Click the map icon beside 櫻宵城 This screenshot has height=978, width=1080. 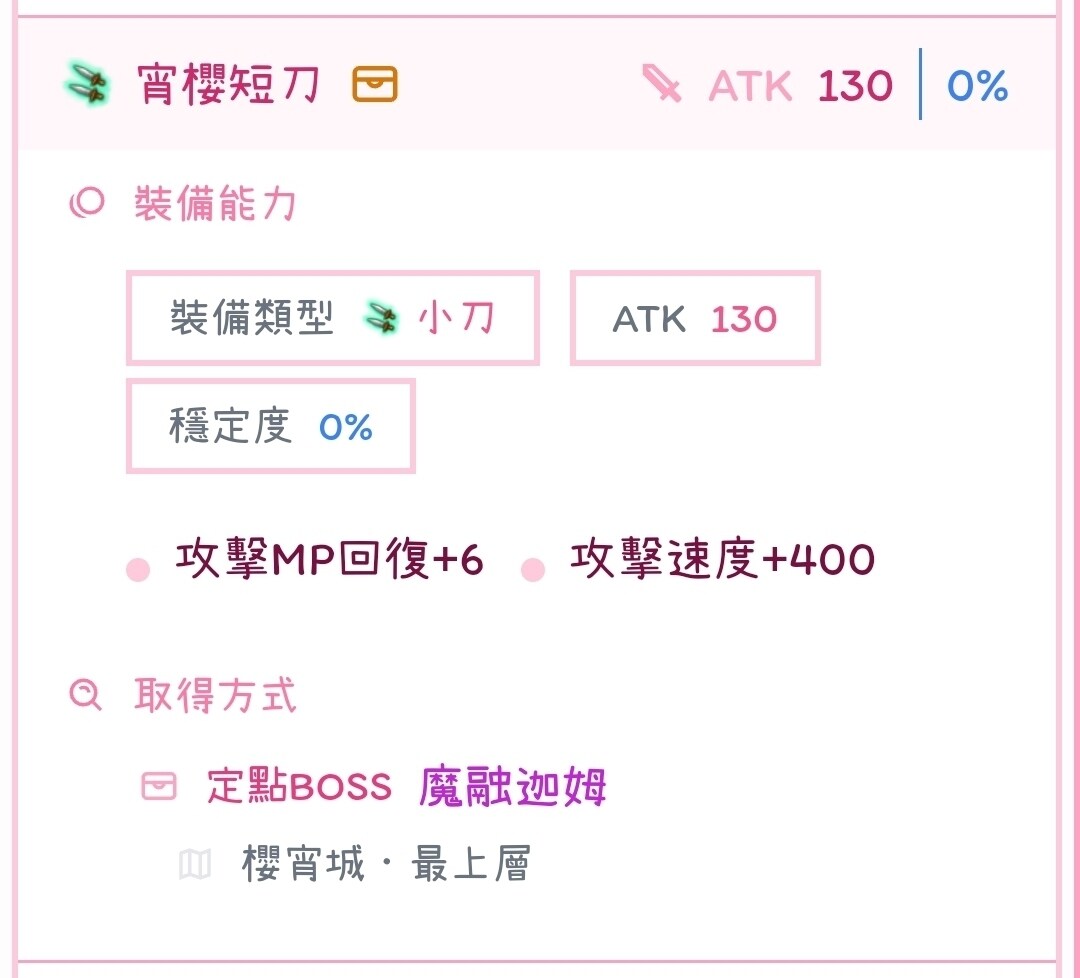tap(195, 864)
